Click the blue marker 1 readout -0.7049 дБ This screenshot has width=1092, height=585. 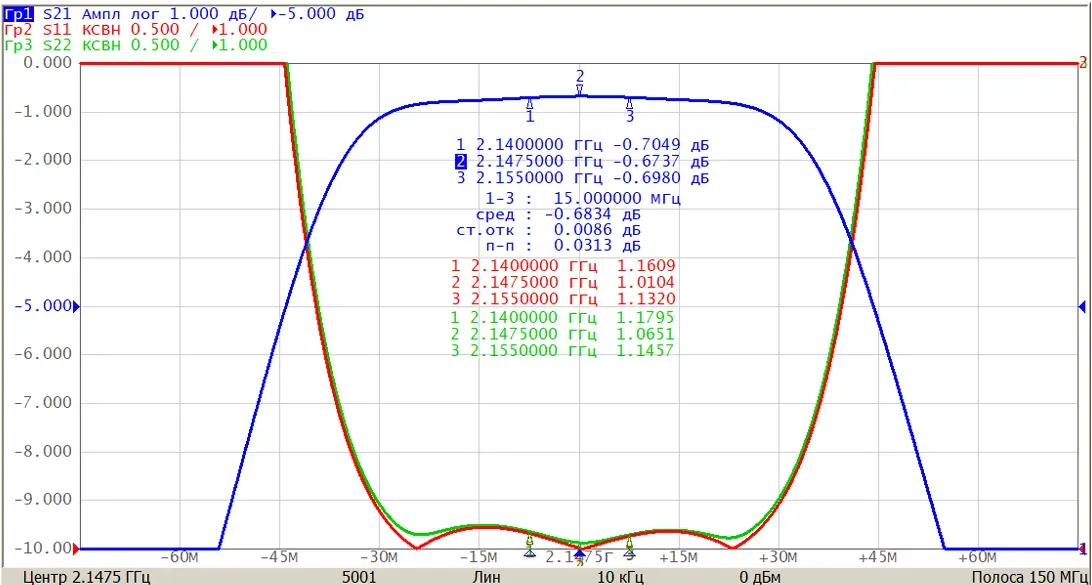(x=661, y=145)
